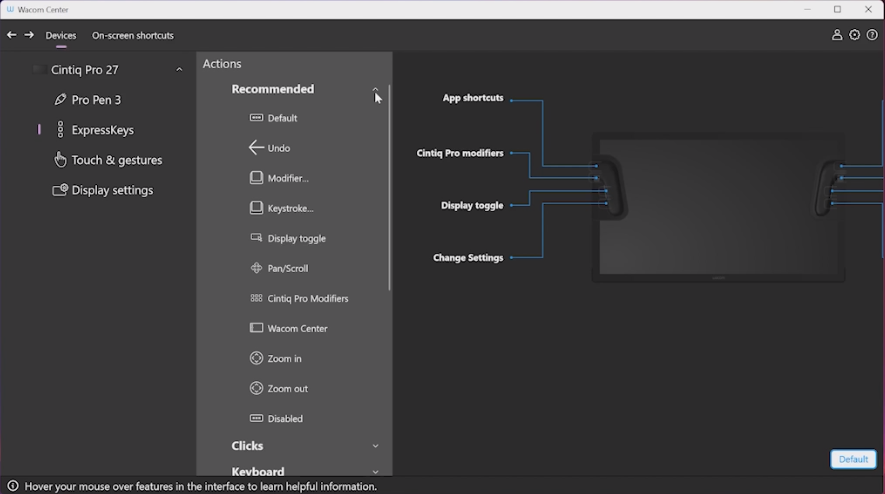
Task: Expand the Keyboard section chevron
Action: point(375,472)
